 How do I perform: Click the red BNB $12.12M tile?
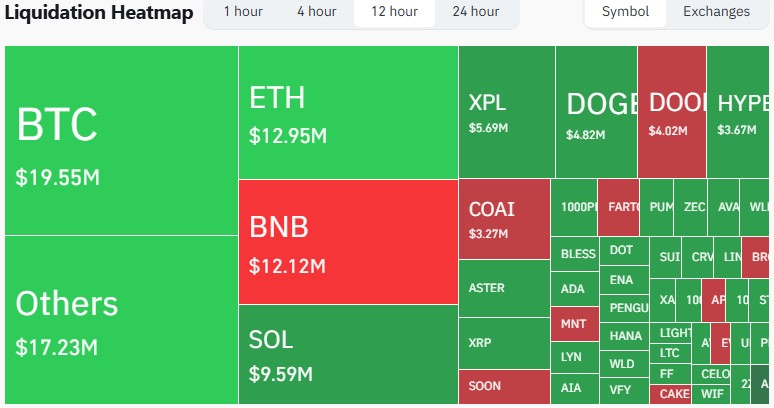click(x=348, y=242)
